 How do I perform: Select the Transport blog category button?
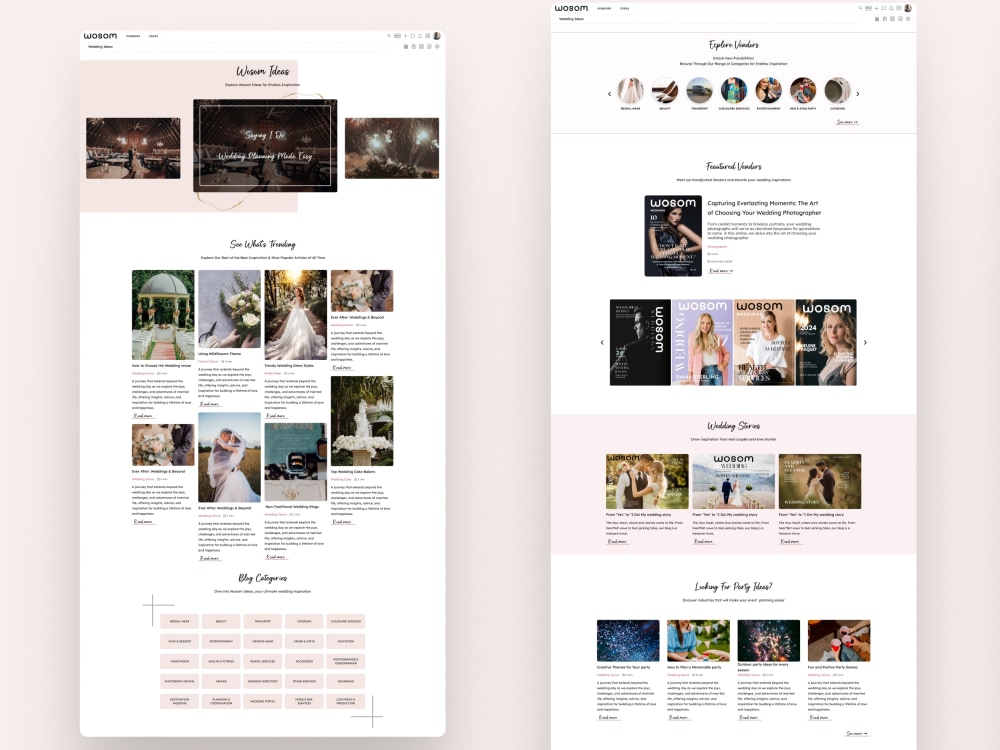pos(263,621)
